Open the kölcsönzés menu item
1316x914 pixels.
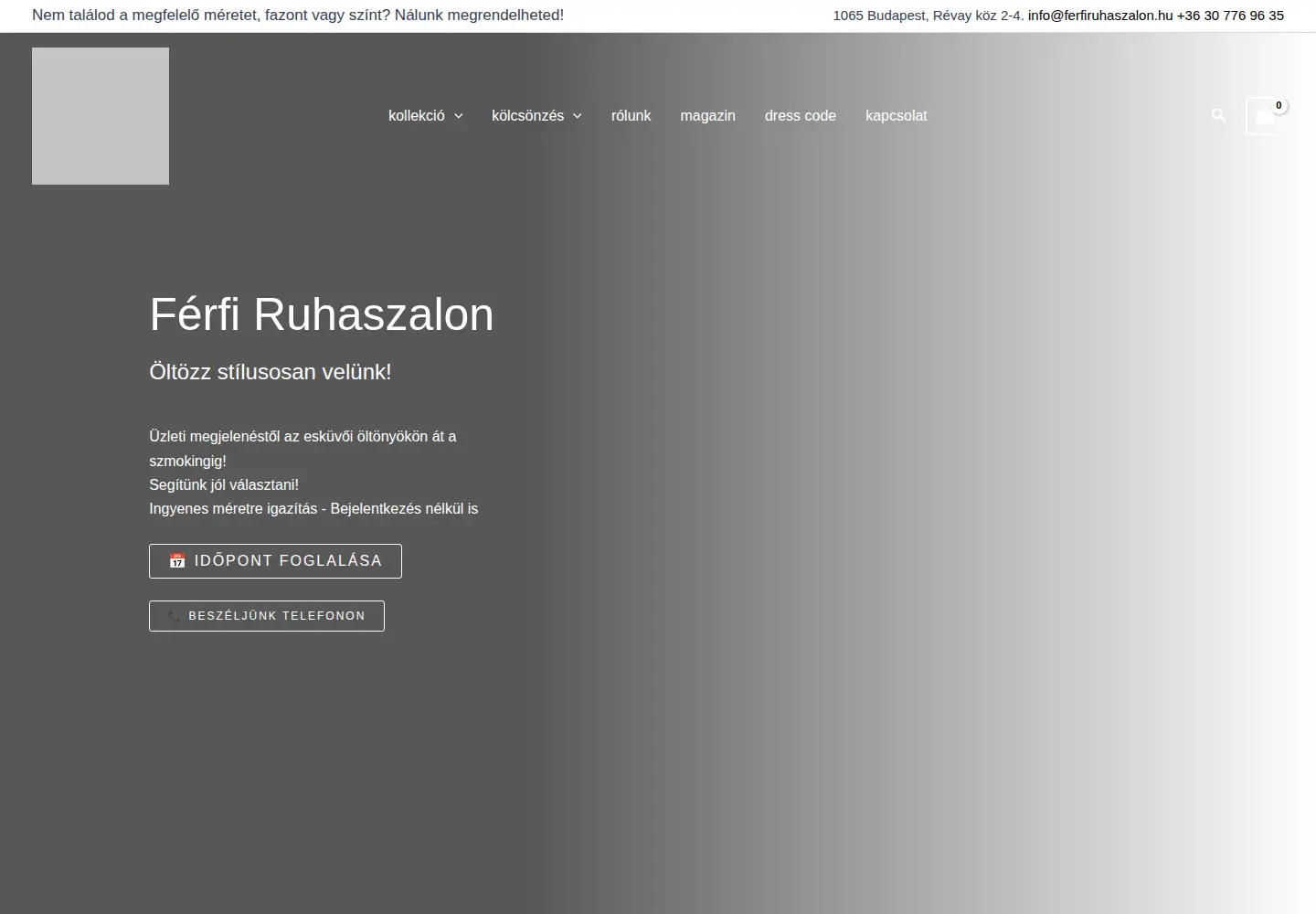click(x=527, y=116)
